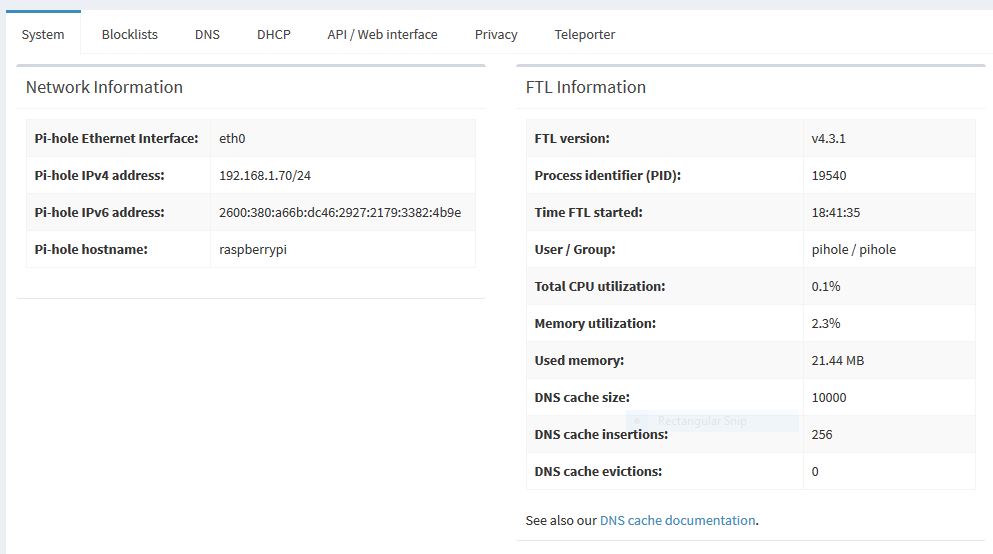Viewport: 993px width, 554px height.
Task: Click the Pi-hole hostname label
Action: (91, 249)
